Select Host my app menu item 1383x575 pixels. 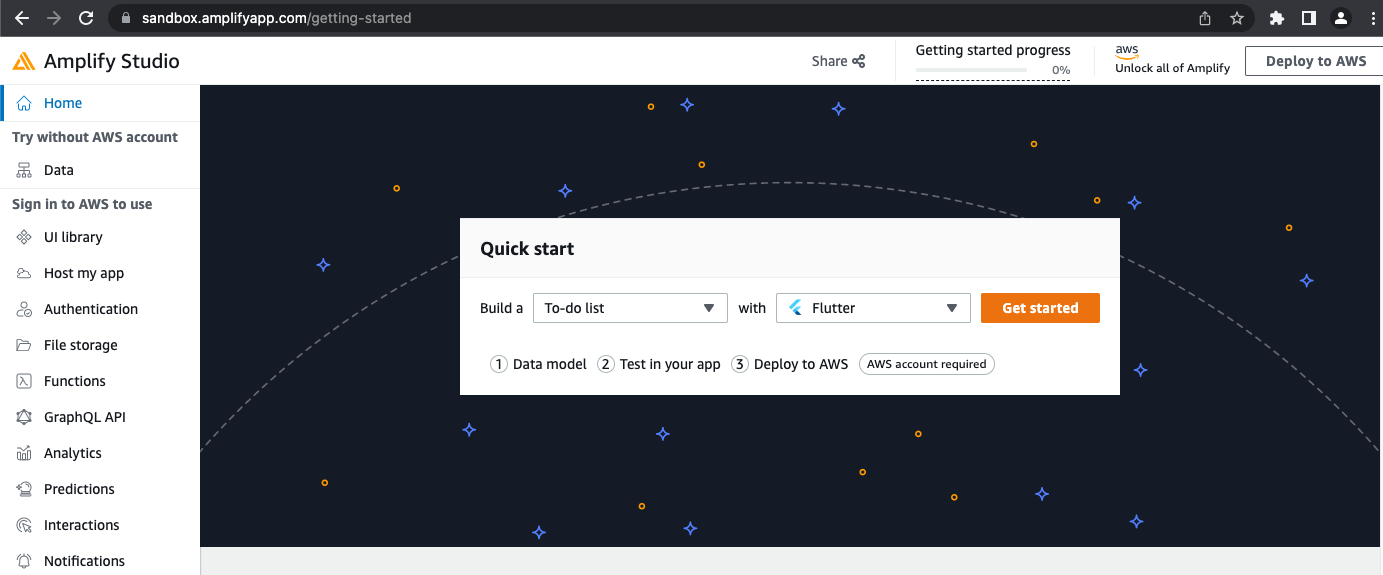pos(100,273)
